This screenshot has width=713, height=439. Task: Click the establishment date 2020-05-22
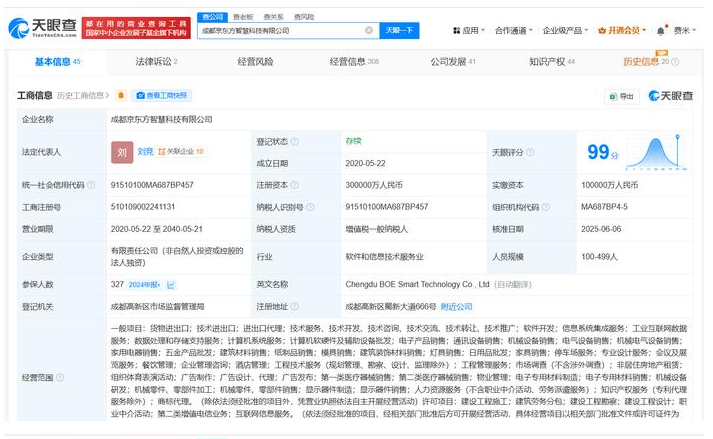click(365, 163)
